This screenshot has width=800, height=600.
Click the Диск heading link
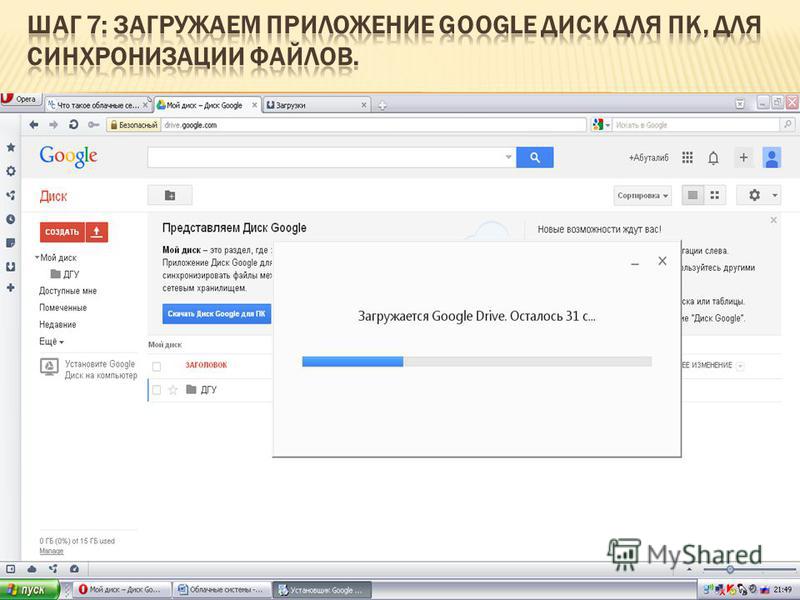[x=54, y=196]
